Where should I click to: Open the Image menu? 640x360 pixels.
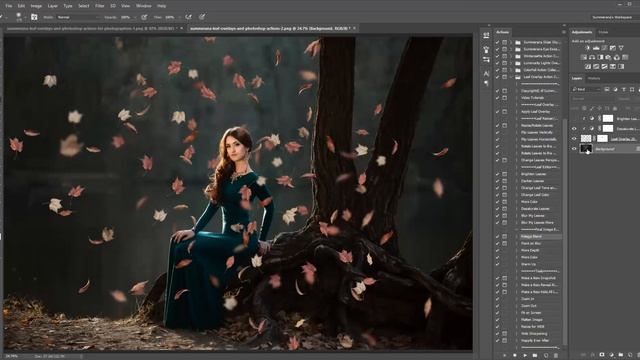click(x=36, y=6)
